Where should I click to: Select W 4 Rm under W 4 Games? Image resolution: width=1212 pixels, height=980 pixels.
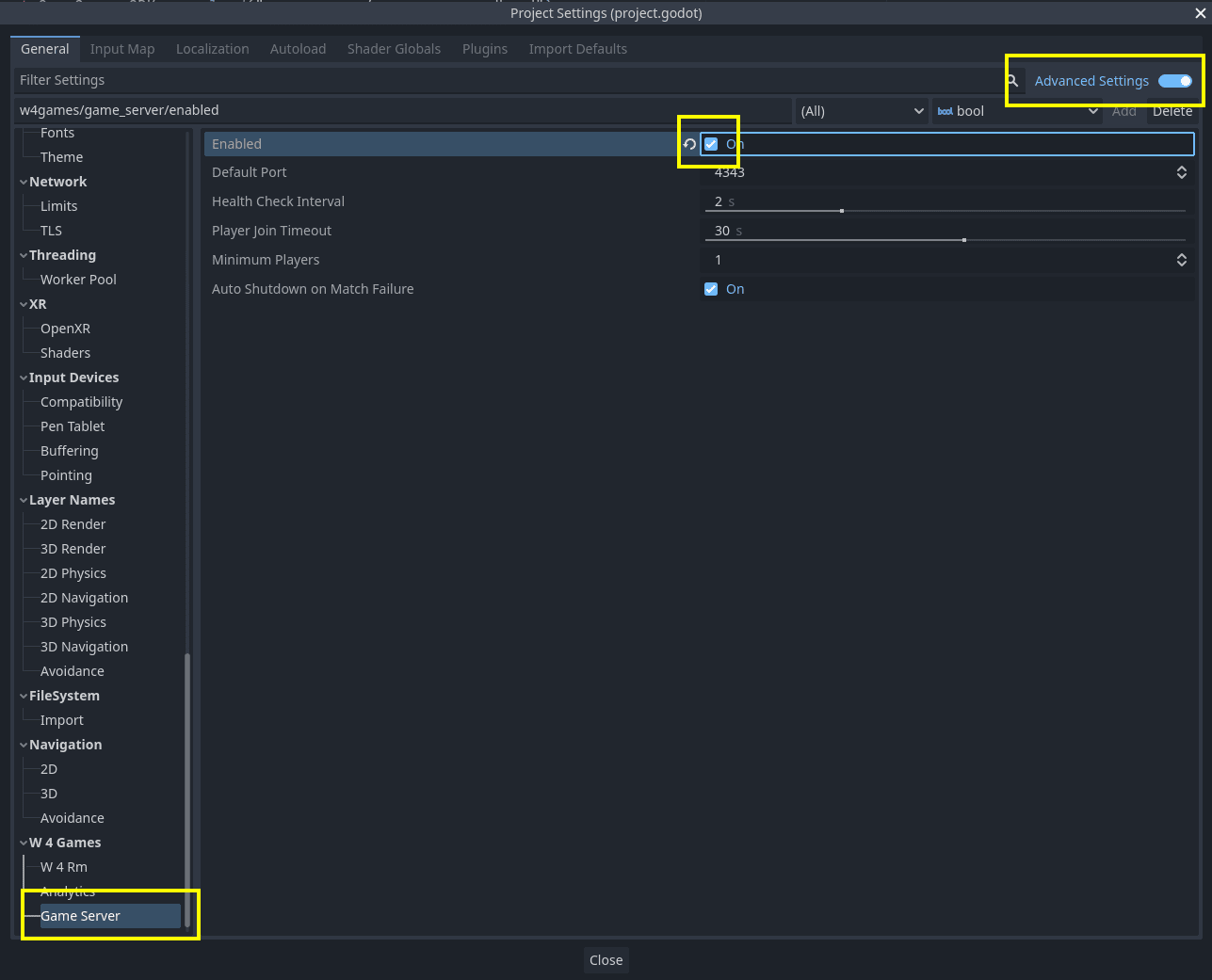point(65,866)
